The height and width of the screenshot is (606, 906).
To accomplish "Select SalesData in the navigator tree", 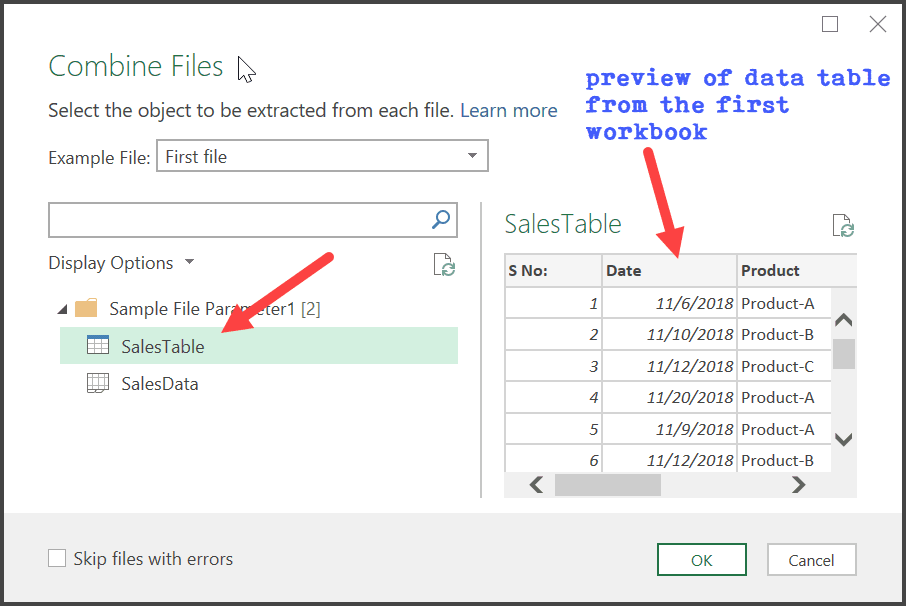I will [x=159, y=383].
